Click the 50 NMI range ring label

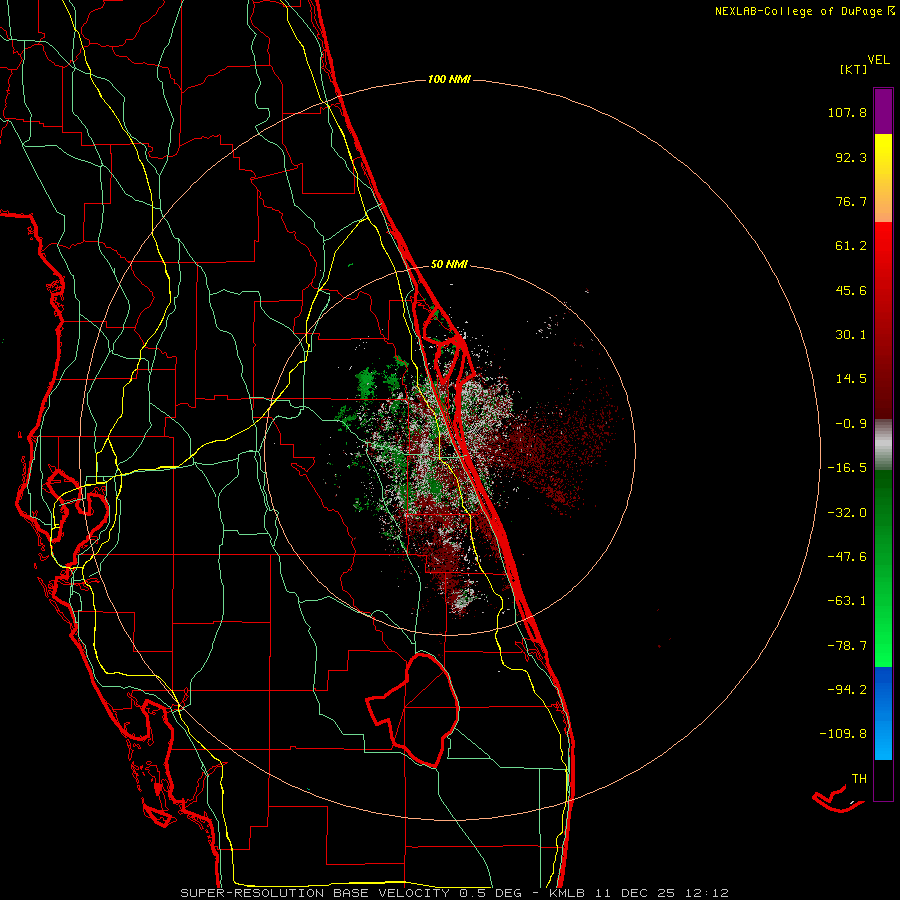pyautogui.click(x=449, y=264)
